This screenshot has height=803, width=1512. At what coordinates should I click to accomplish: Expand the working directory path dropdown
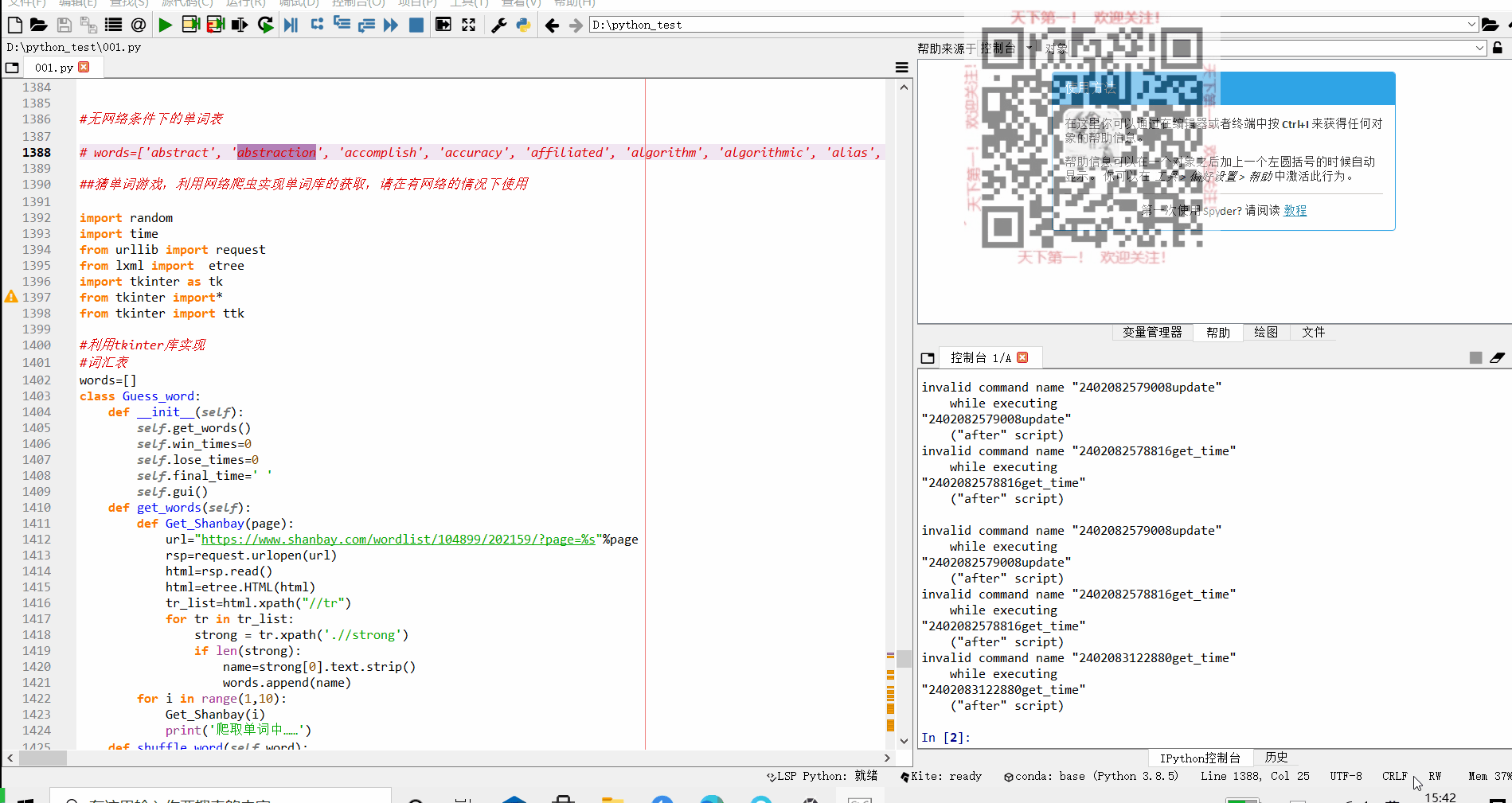[1471, 25]
